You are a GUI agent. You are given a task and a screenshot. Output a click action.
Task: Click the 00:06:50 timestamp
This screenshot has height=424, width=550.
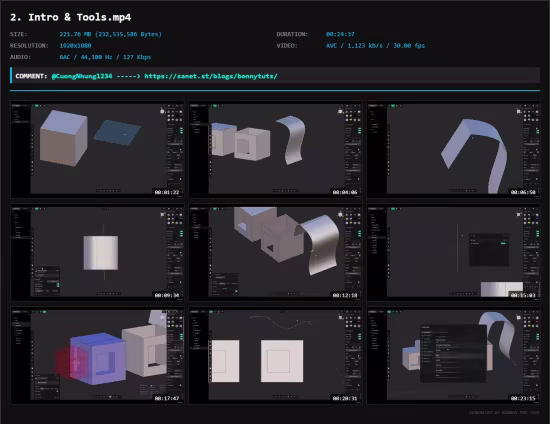click(x=523, y=192)
